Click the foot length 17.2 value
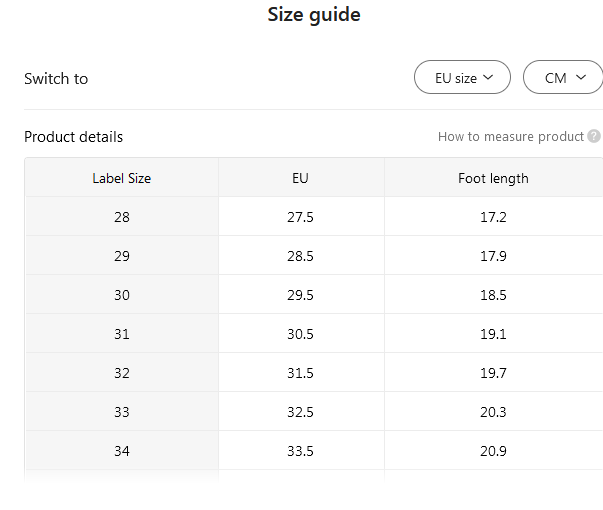603x510 pixels. click(x=493, y=217)
